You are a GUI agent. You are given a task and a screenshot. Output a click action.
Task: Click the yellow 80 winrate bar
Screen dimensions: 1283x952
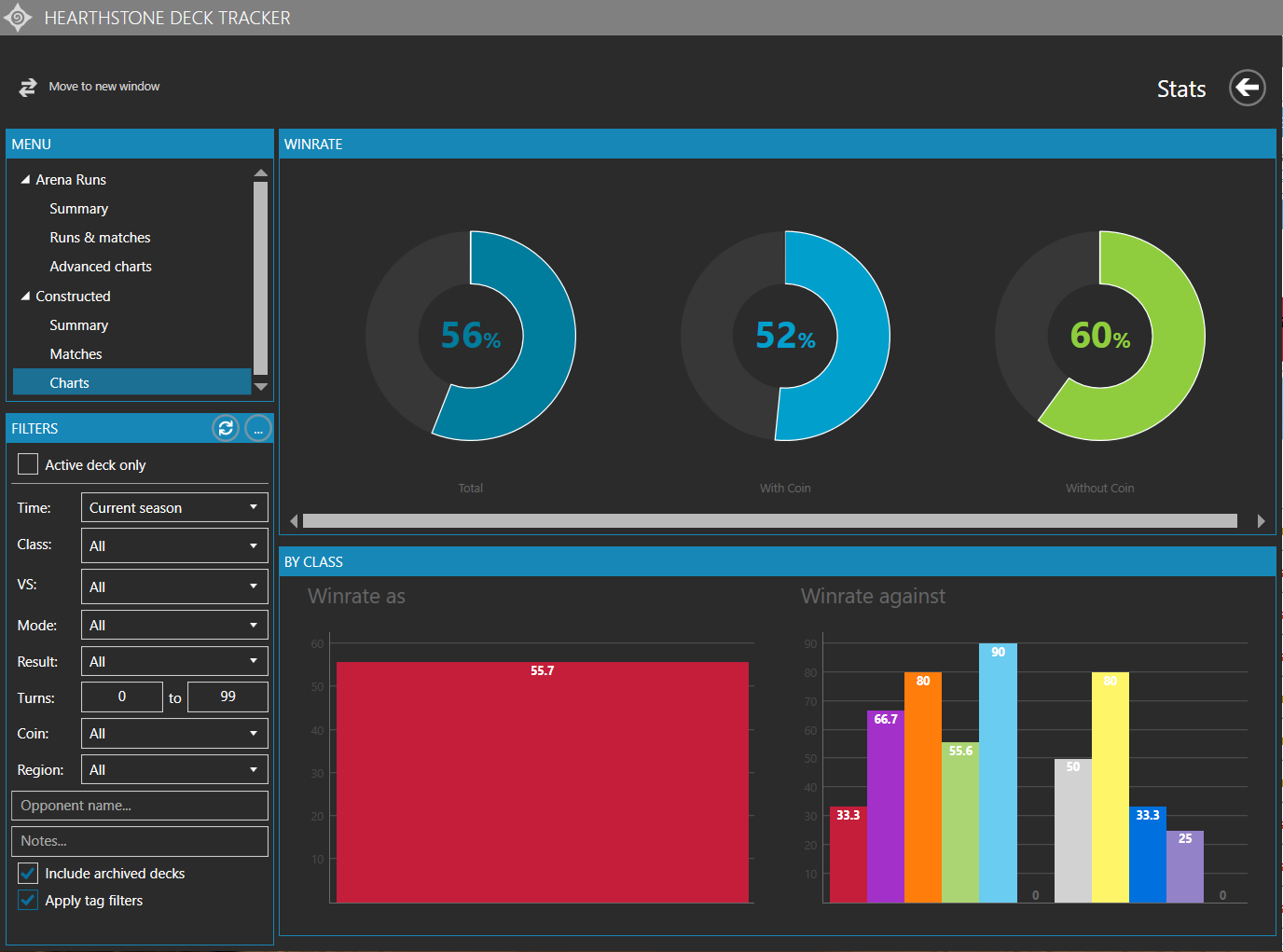point(1111,788)
